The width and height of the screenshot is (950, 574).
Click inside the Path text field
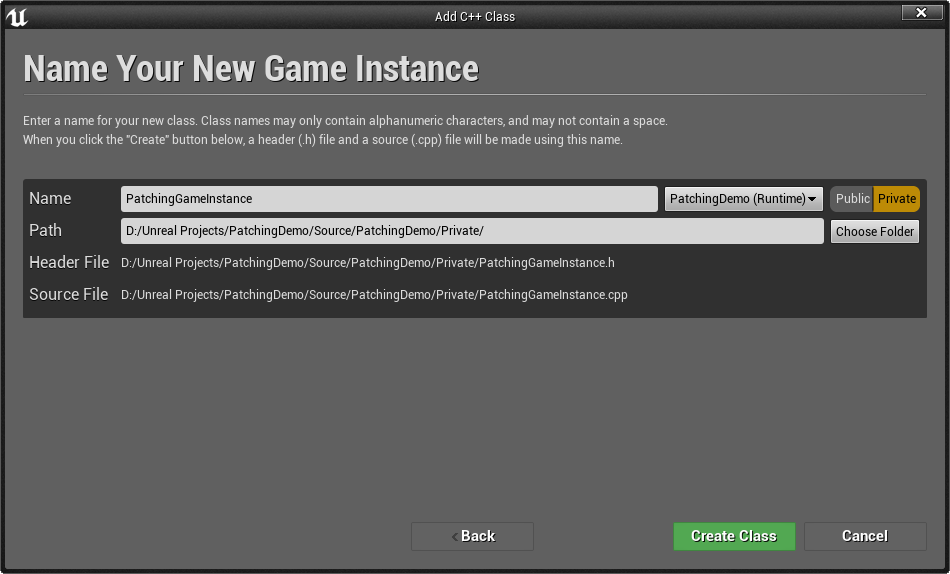[x=472, y=231]
